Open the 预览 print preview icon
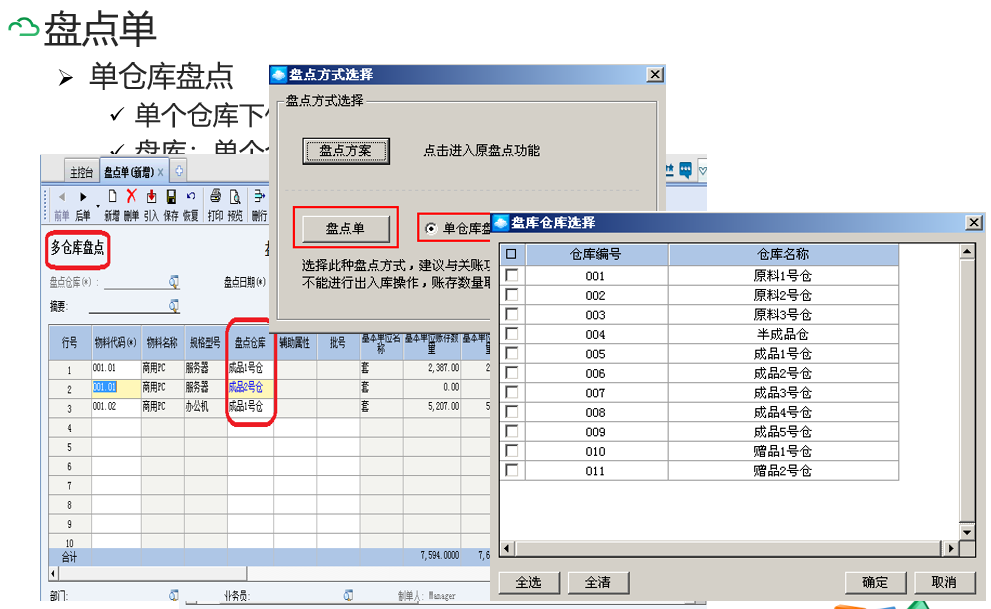The image size is (991, 609). (235, 196)
